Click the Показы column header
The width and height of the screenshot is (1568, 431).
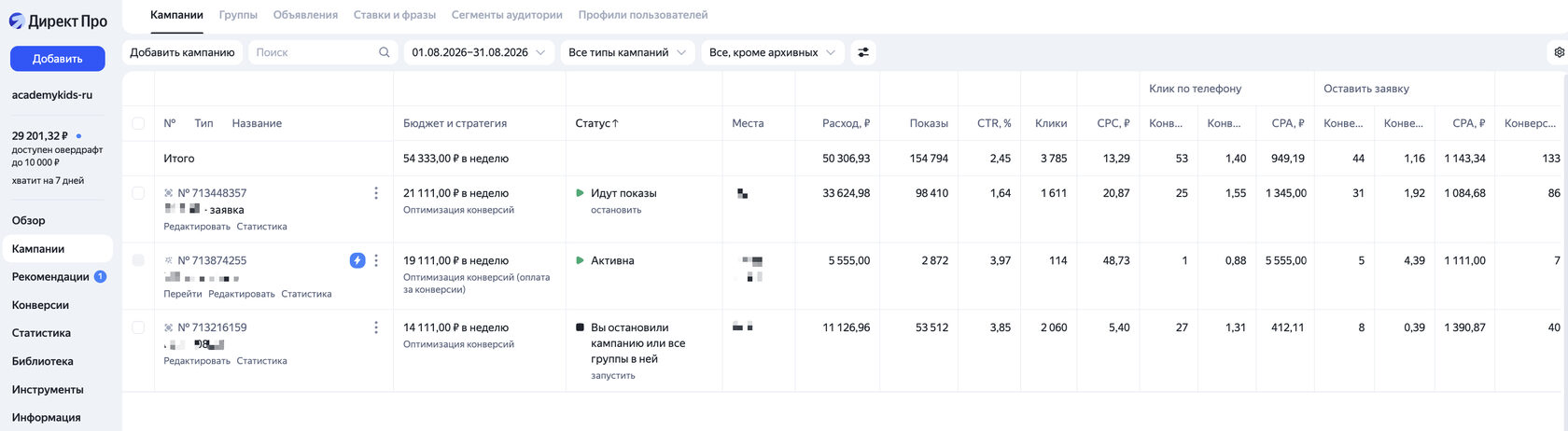coord(929,123)
